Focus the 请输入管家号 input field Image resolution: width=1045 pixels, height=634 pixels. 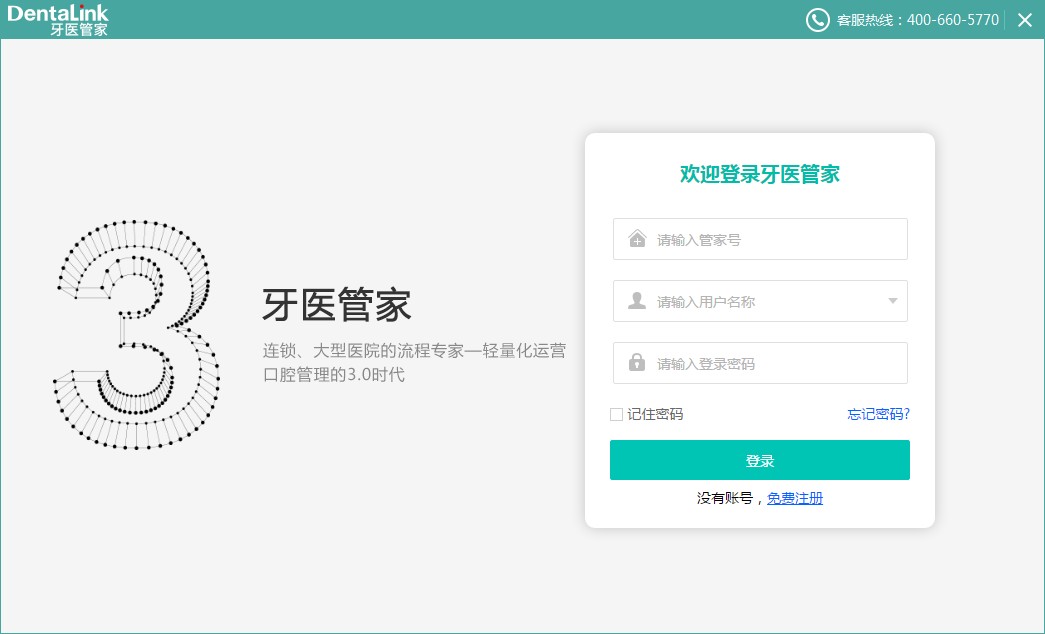[760, 239]
